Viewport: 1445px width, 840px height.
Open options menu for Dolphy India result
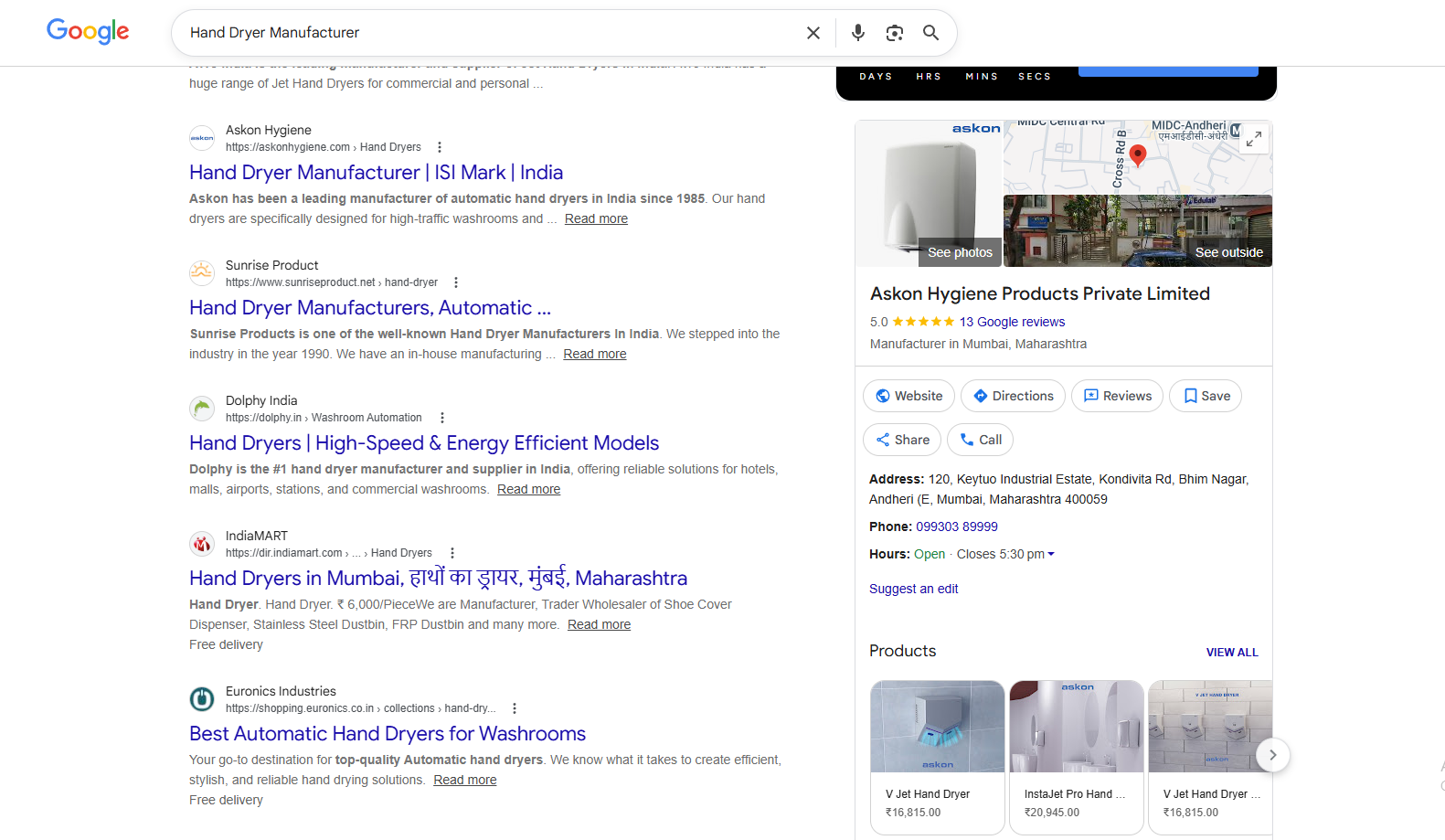(x=442, y=418)
